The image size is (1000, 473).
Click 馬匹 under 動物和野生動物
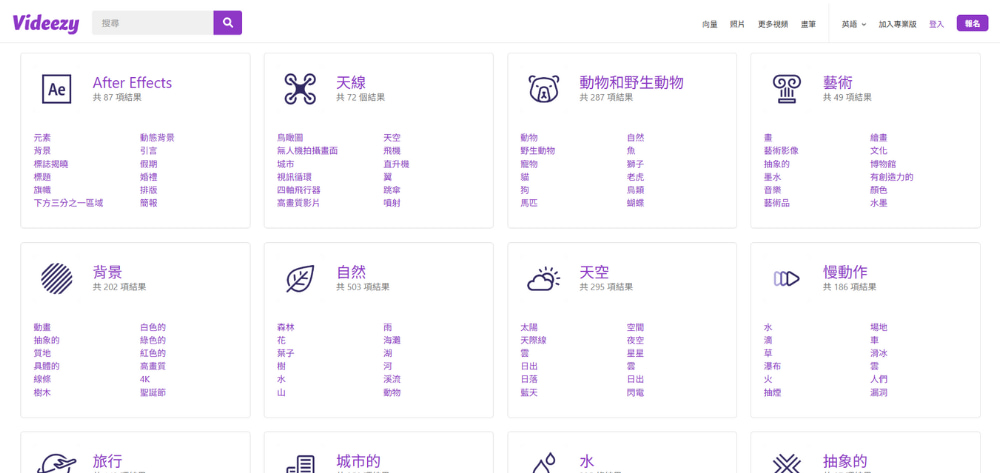coord(529,203)
